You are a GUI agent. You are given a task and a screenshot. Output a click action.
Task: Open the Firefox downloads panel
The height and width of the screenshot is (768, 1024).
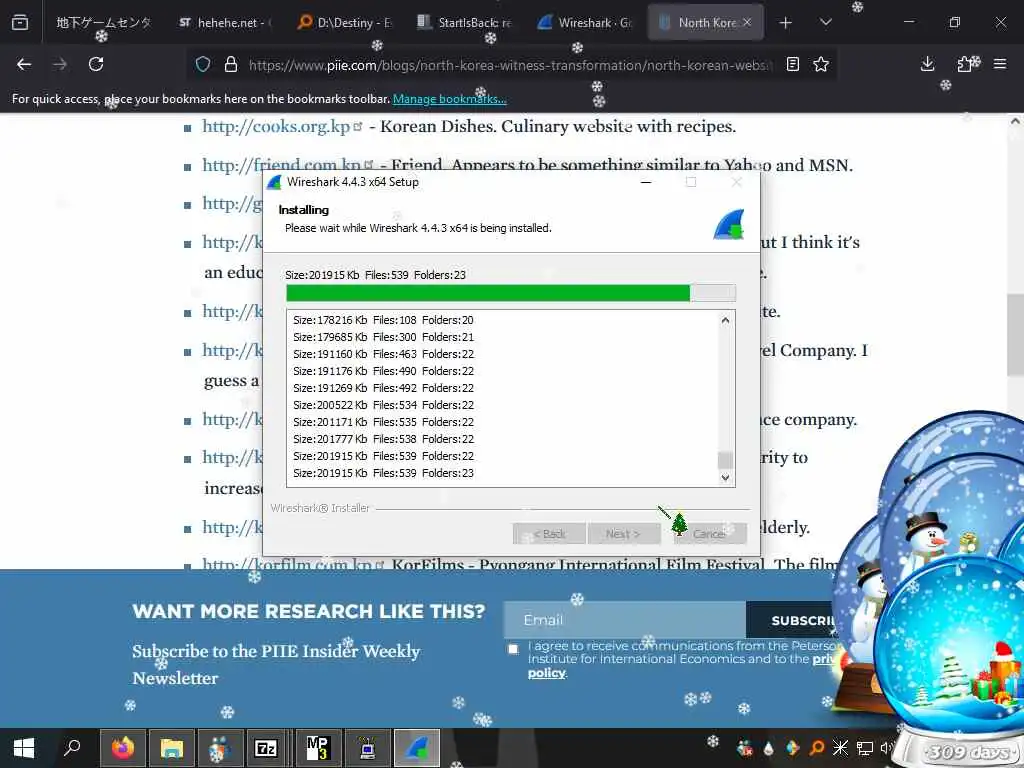point(927,64)
